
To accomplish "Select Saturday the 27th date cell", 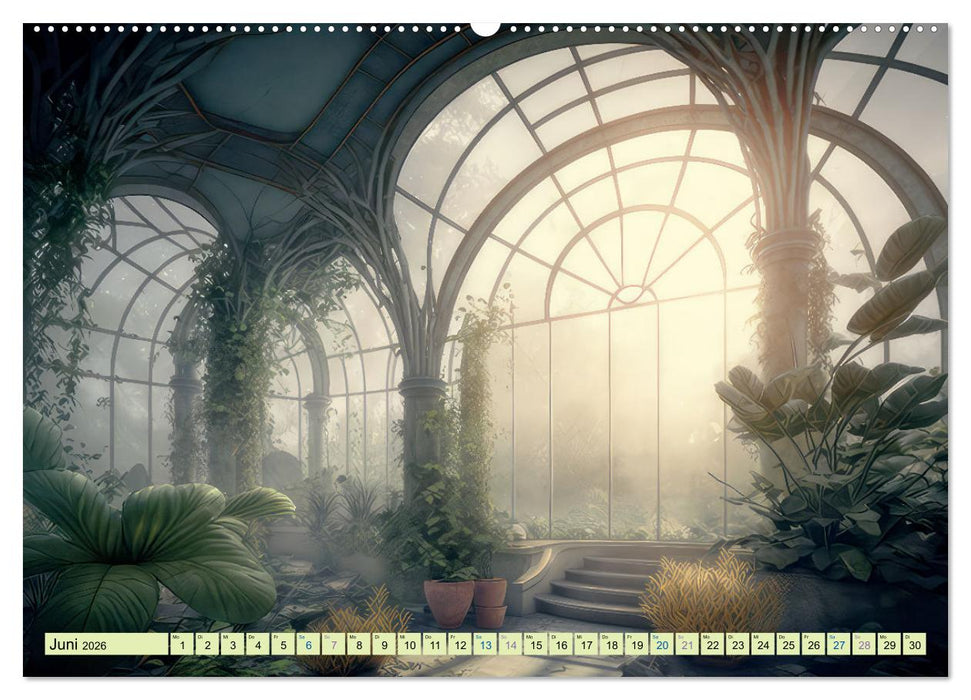I will tap(839, 644).
